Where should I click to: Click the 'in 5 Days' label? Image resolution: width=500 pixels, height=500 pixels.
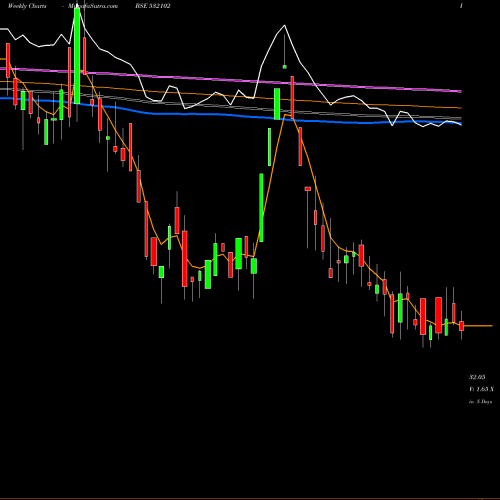[481, 402]
